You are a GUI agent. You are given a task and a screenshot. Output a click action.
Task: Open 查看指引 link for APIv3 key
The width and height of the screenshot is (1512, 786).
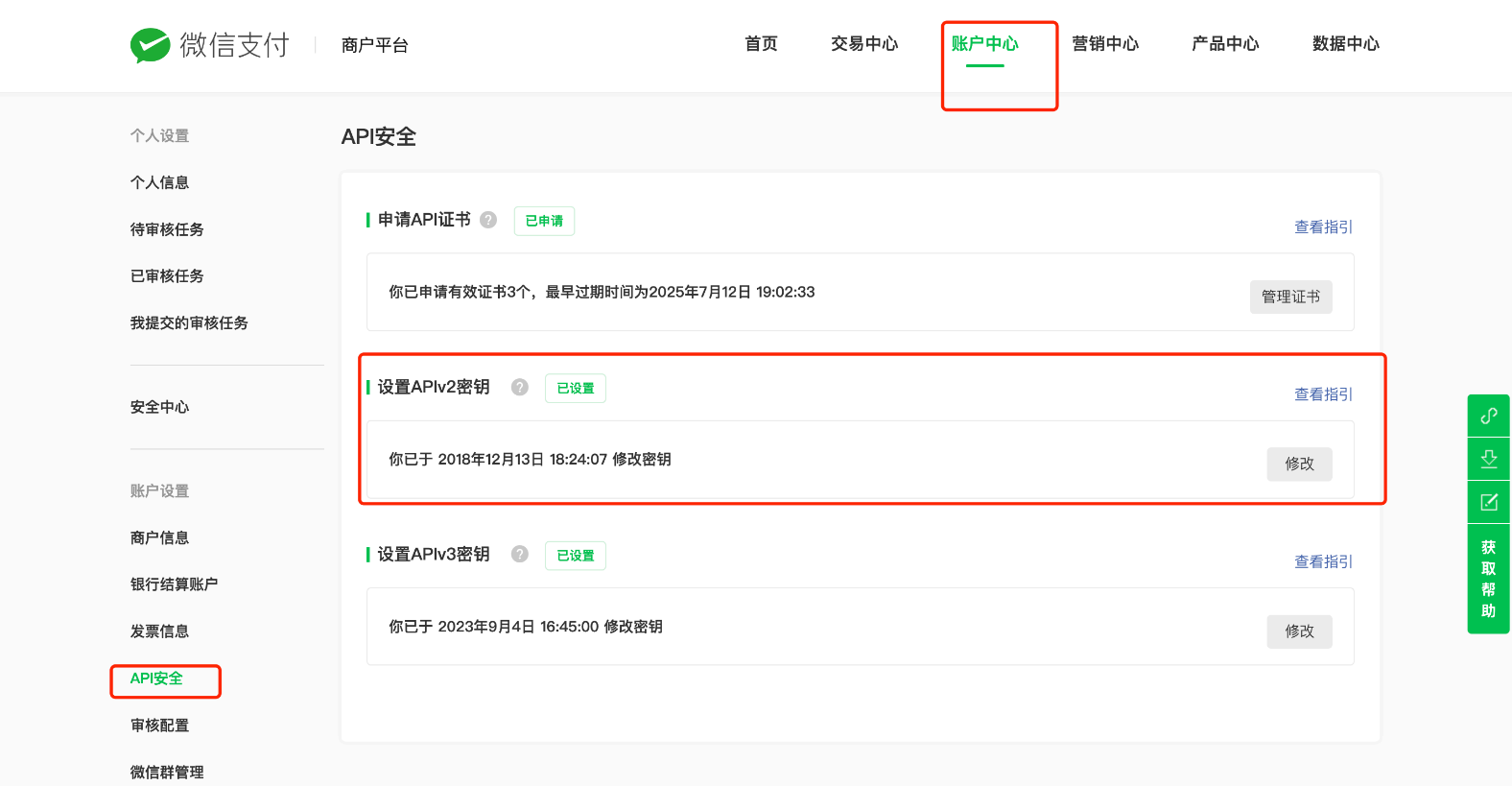tap(1323, 561)
